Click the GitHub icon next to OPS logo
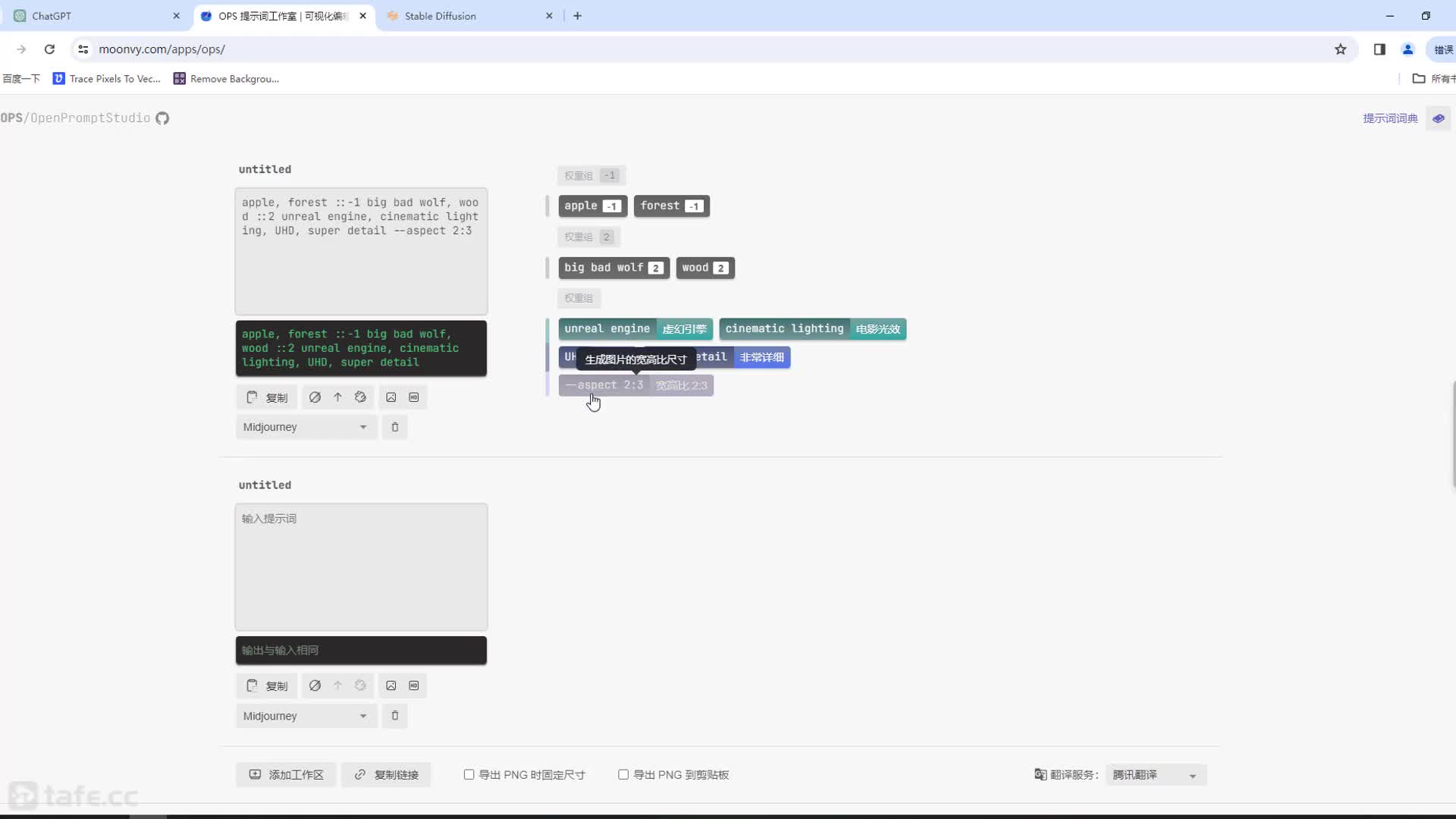This screenshot has width=1456, height=819. point(162,117)
